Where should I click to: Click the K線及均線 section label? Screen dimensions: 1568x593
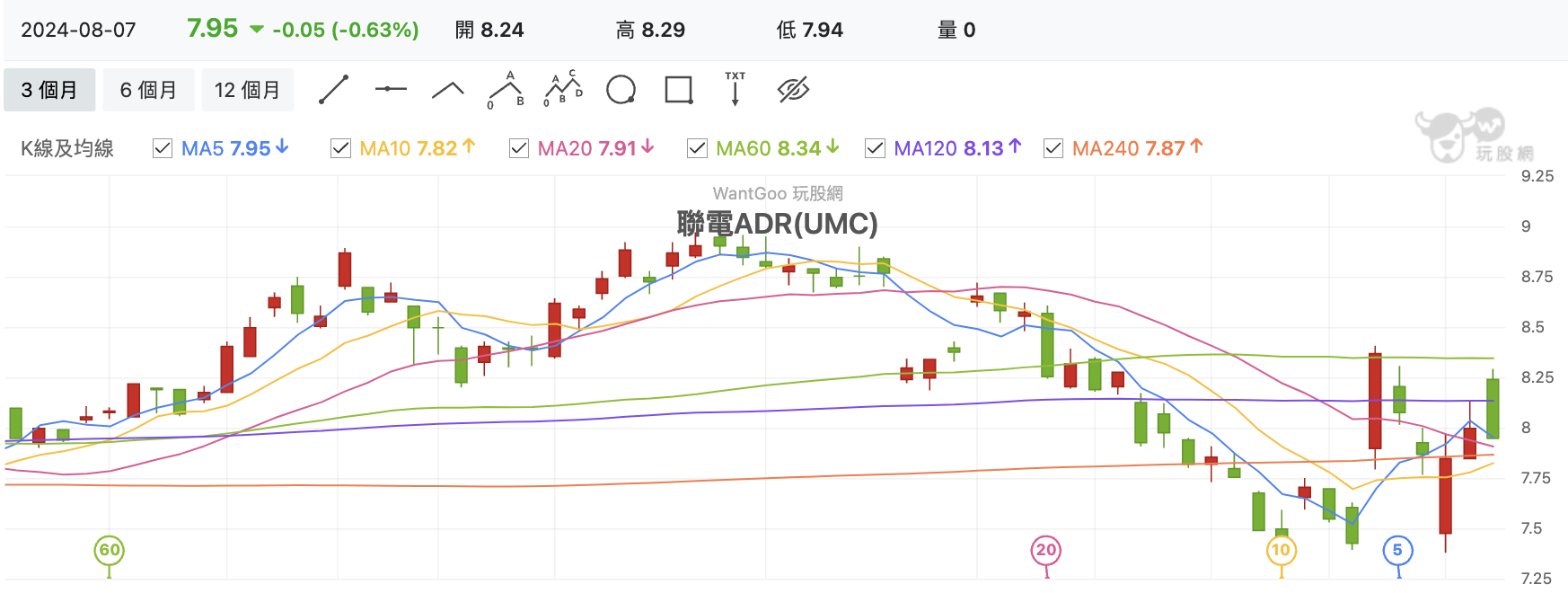pyautogui.click(x=67, y=148)
